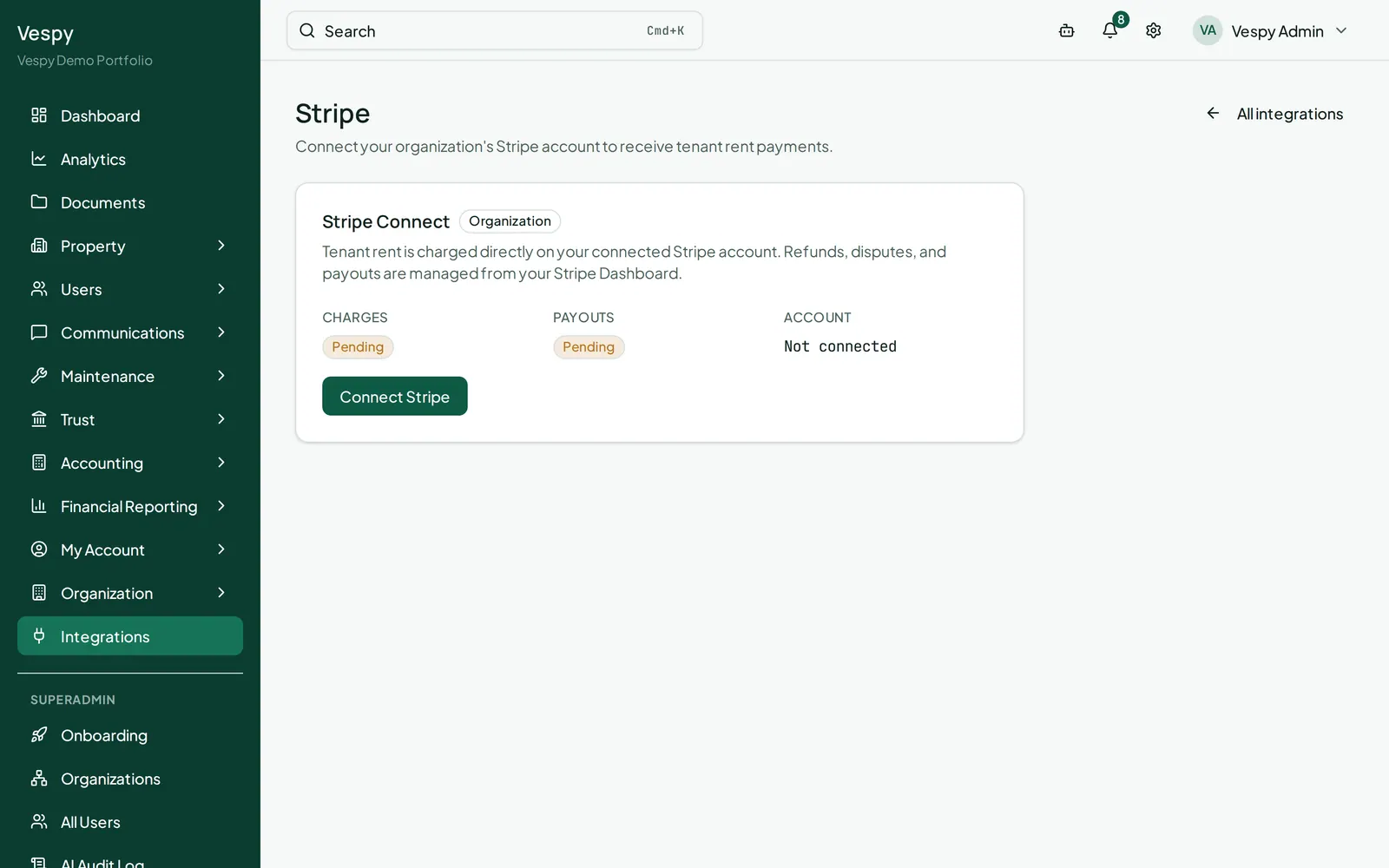Go to Dashboard in the sidebar
Image resolution: width=1389 pixels, height=868 pixels.
(130, 115)
